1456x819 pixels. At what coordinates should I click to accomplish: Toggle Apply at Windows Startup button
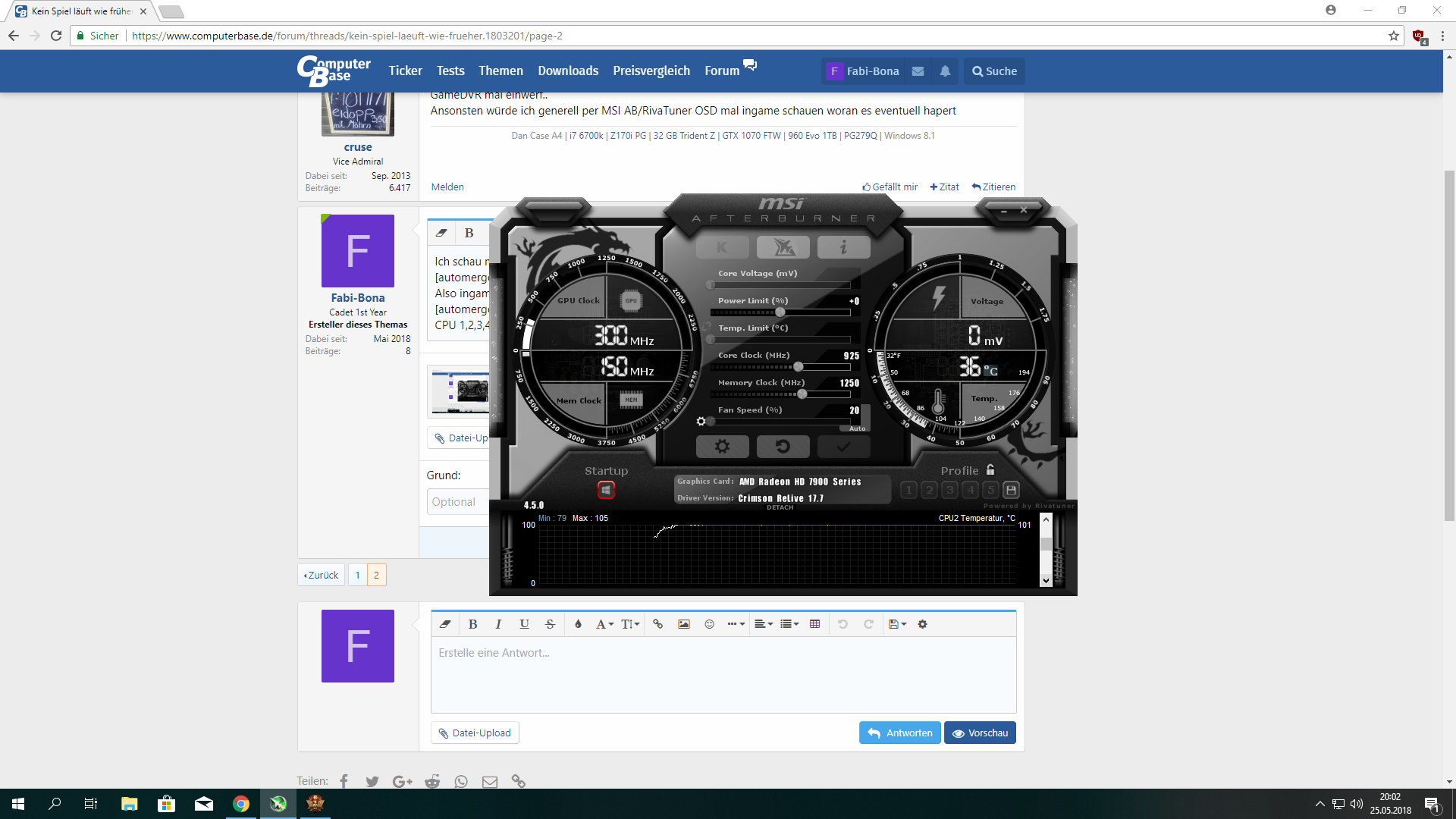(606, 490)
